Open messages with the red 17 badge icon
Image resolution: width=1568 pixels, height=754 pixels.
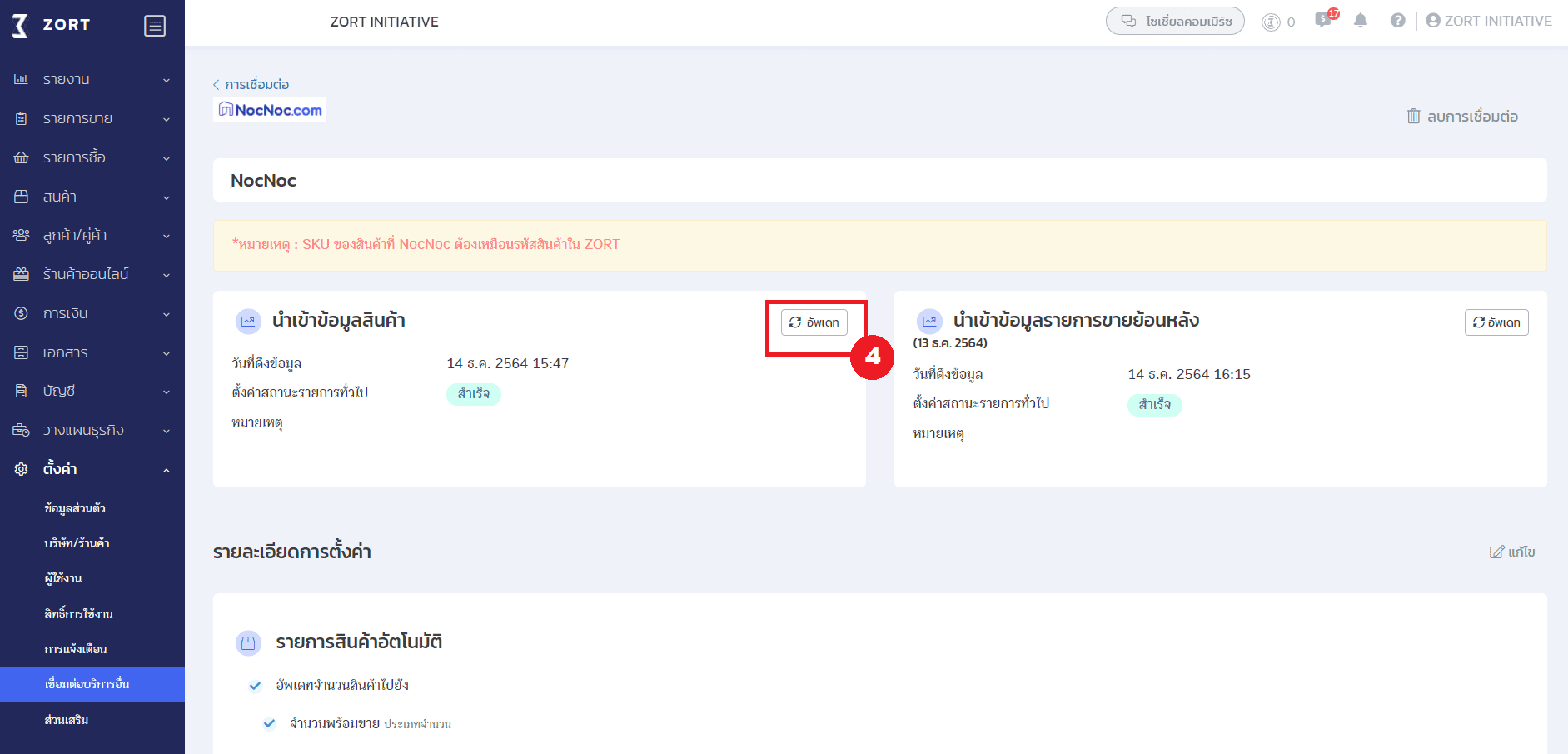coord(1325,19)
